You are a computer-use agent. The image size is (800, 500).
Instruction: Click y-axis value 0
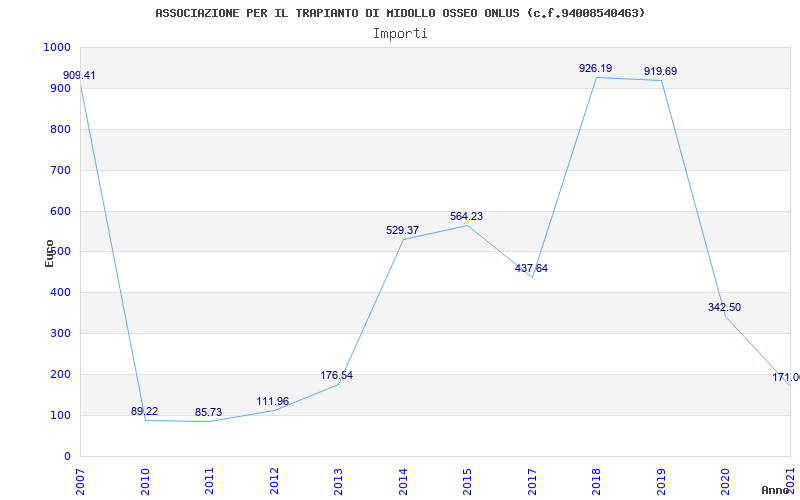point(67,456)
